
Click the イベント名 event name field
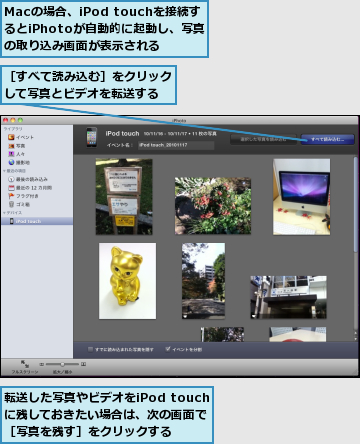176,145
